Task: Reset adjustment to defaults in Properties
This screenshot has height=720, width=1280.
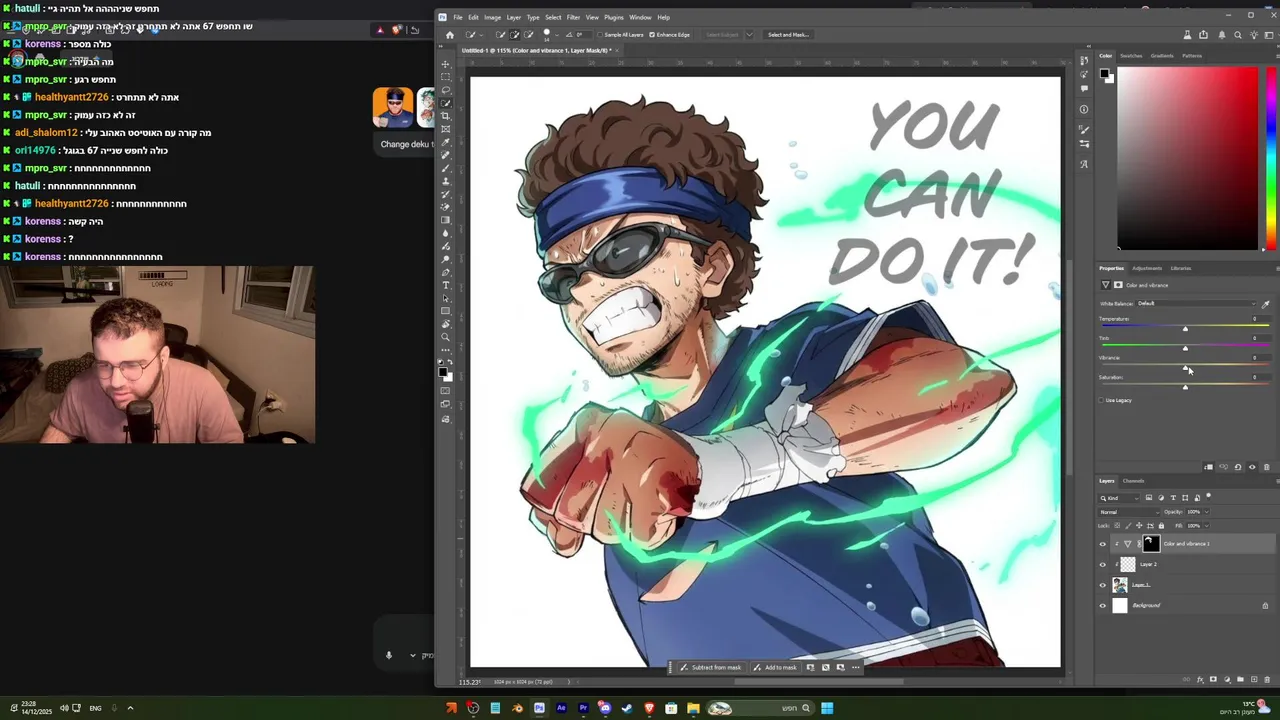Action: (x=1238, y=467)
